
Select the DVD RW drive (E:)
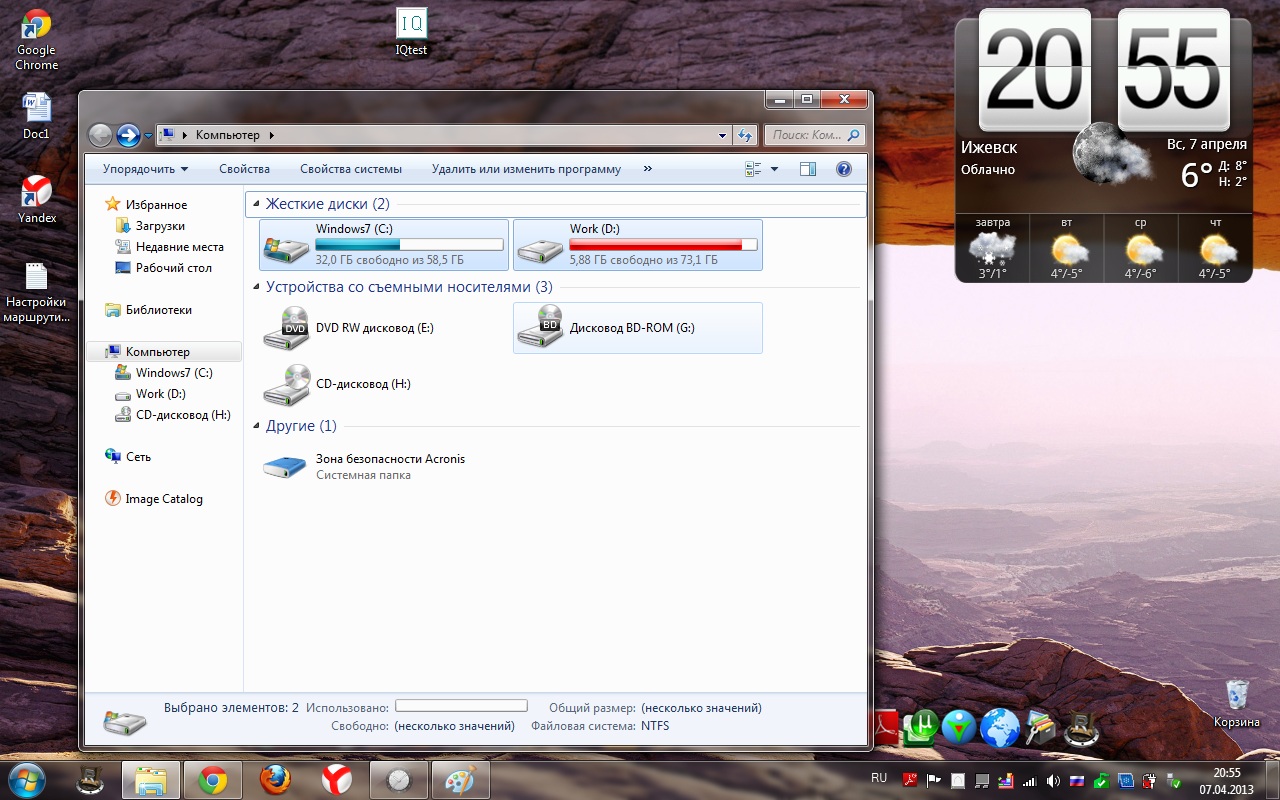[374, 328]
